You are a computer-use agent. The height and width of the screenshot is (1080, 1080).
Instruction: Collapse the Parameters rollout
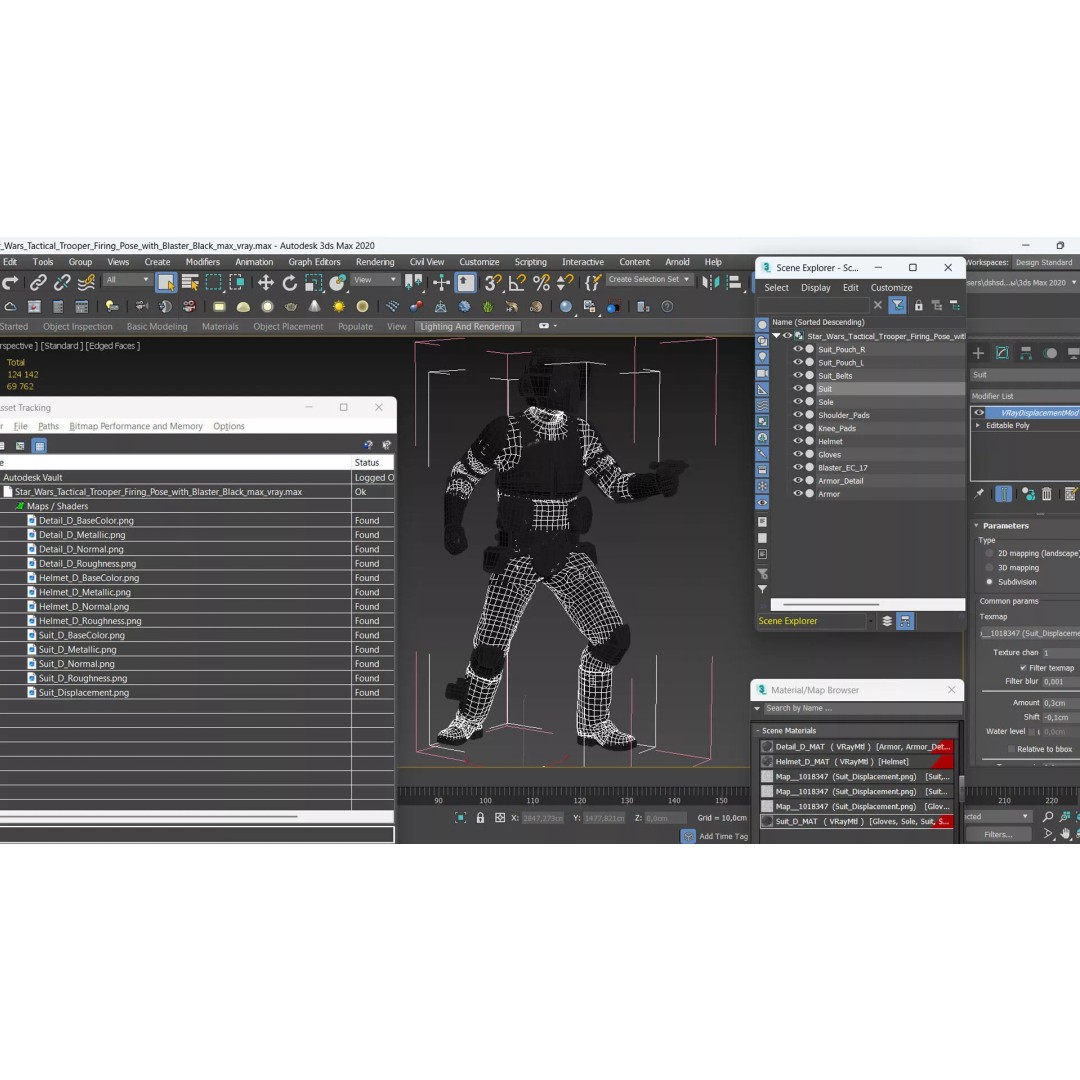click(x=977, y=526)
